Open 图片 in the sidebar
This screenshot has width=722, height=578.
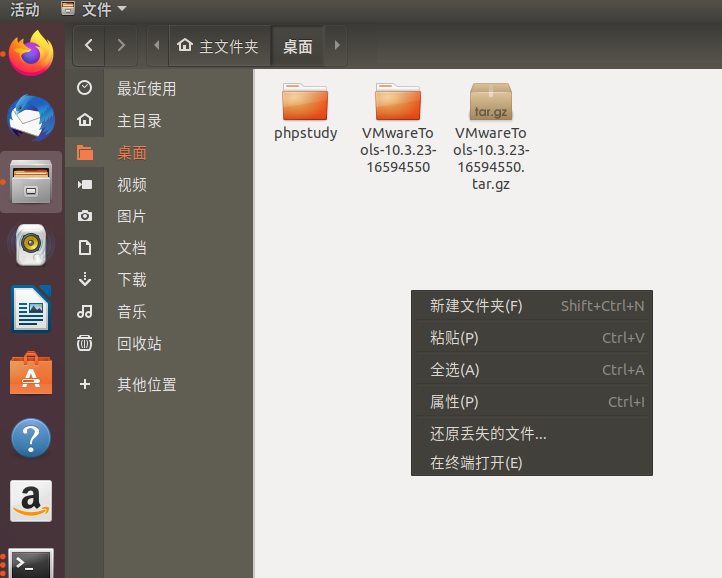(132, 216)
